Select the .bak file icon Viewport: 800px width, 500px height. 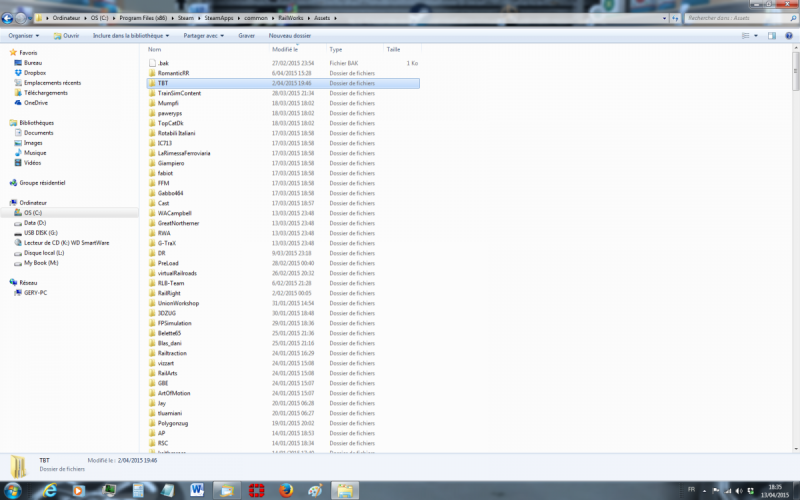tap(152, 63)
